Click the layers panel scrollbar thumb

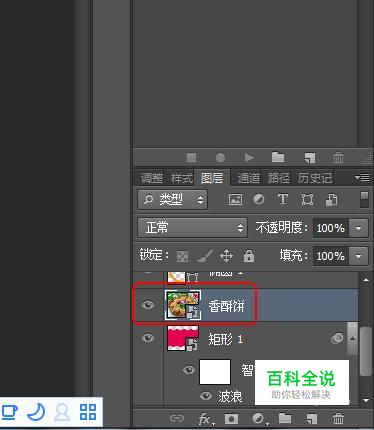(x=365, y=351)
